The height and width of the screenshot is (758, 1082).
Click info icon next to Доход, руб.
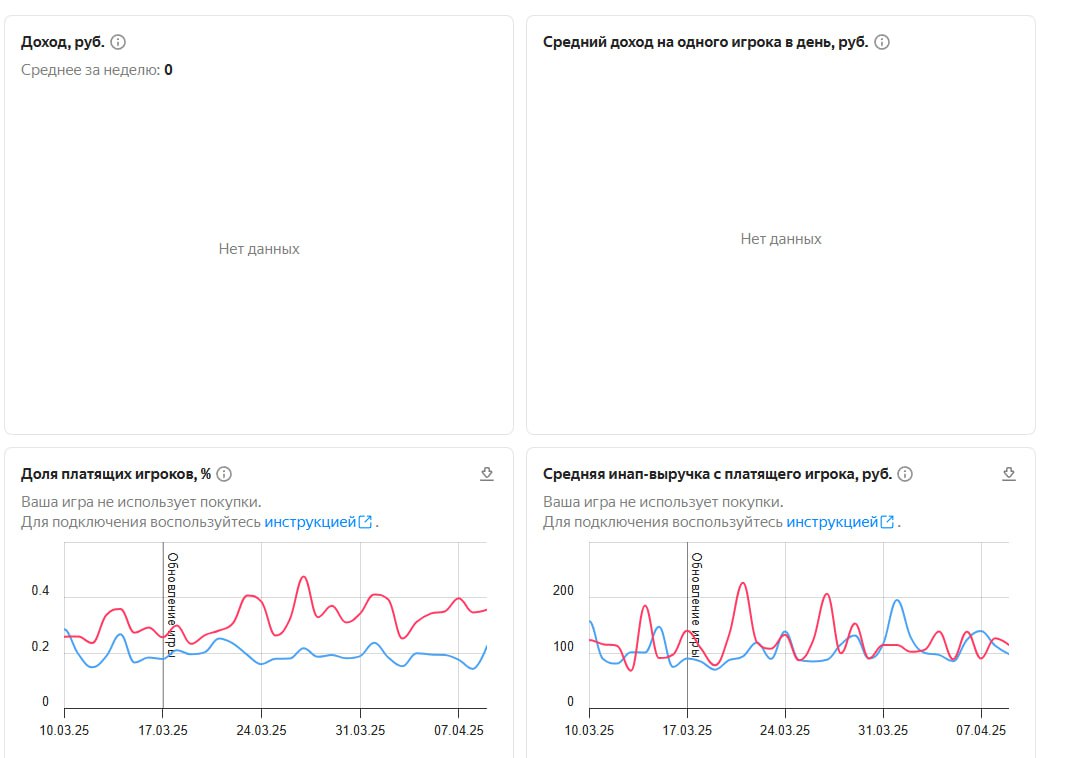[118, 42]
